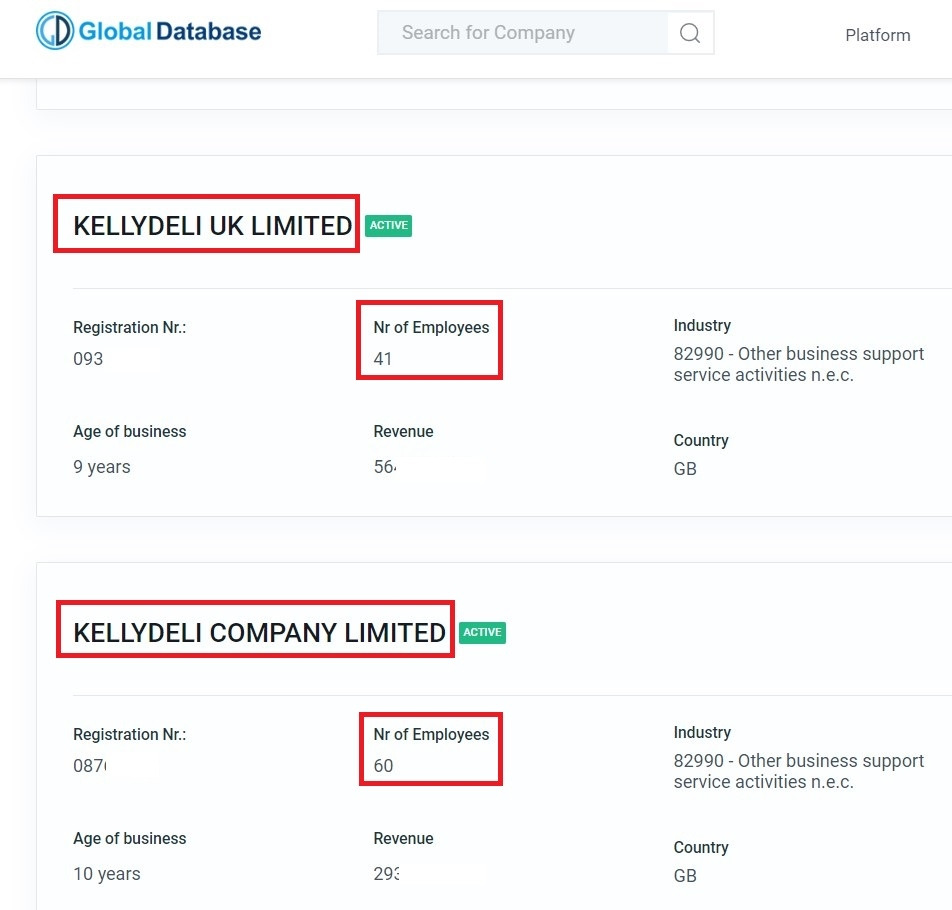Select employee count 41 for KELLYDELI UK
Screen dimensions: 952x910
(x=382, y=359)
